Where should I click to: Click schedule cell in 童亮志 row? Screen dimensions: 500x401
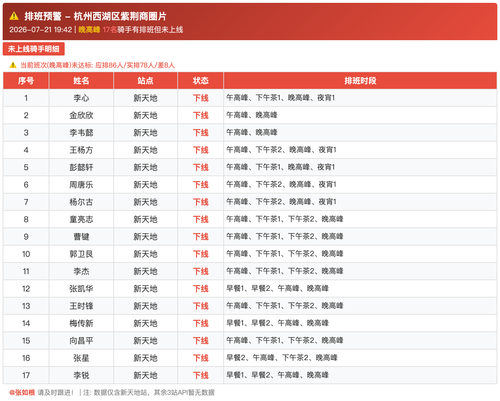pos(360,219)
